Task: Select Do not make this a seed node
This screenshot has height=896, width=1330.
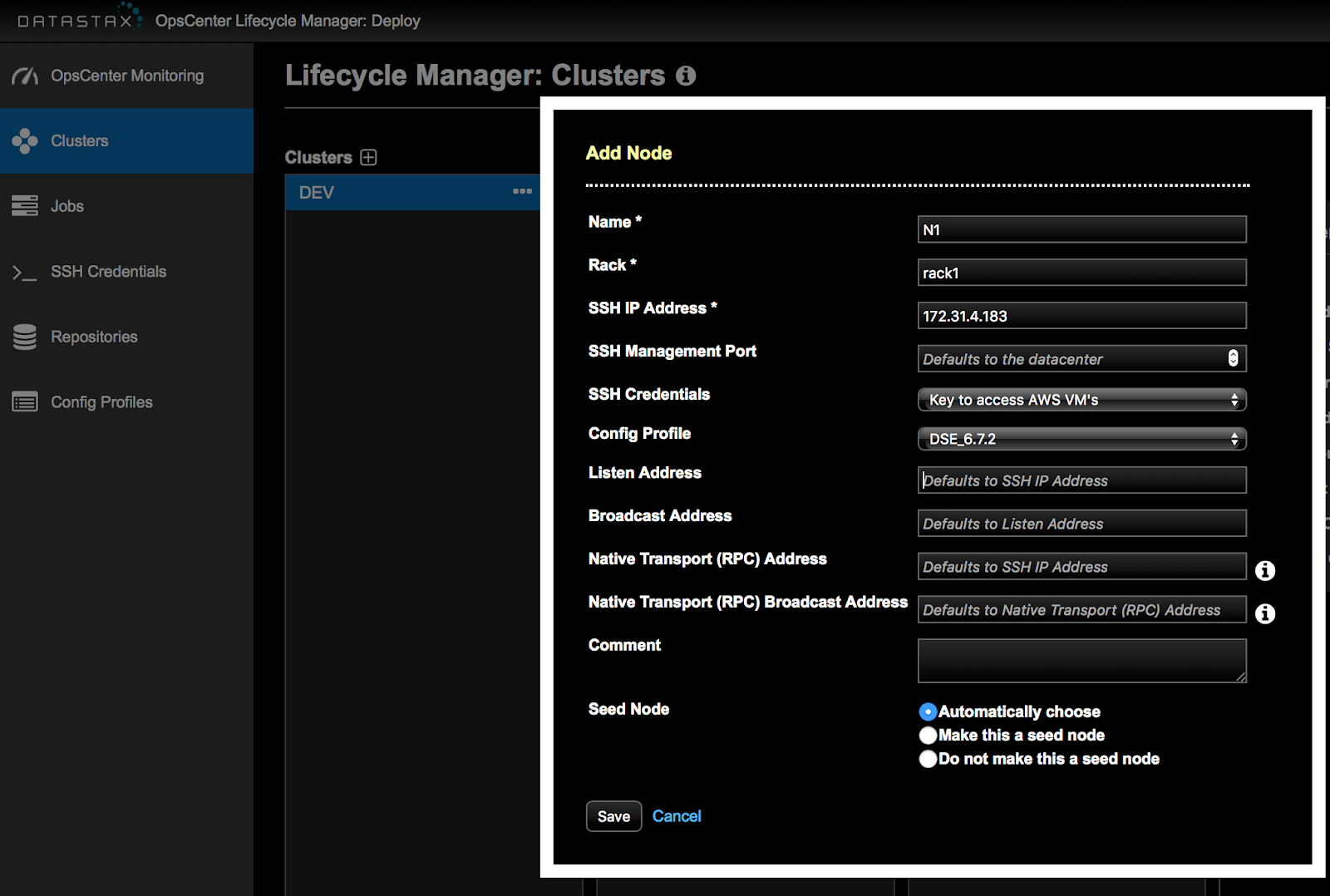Action: pyautogui.click(x=929, y=758)
